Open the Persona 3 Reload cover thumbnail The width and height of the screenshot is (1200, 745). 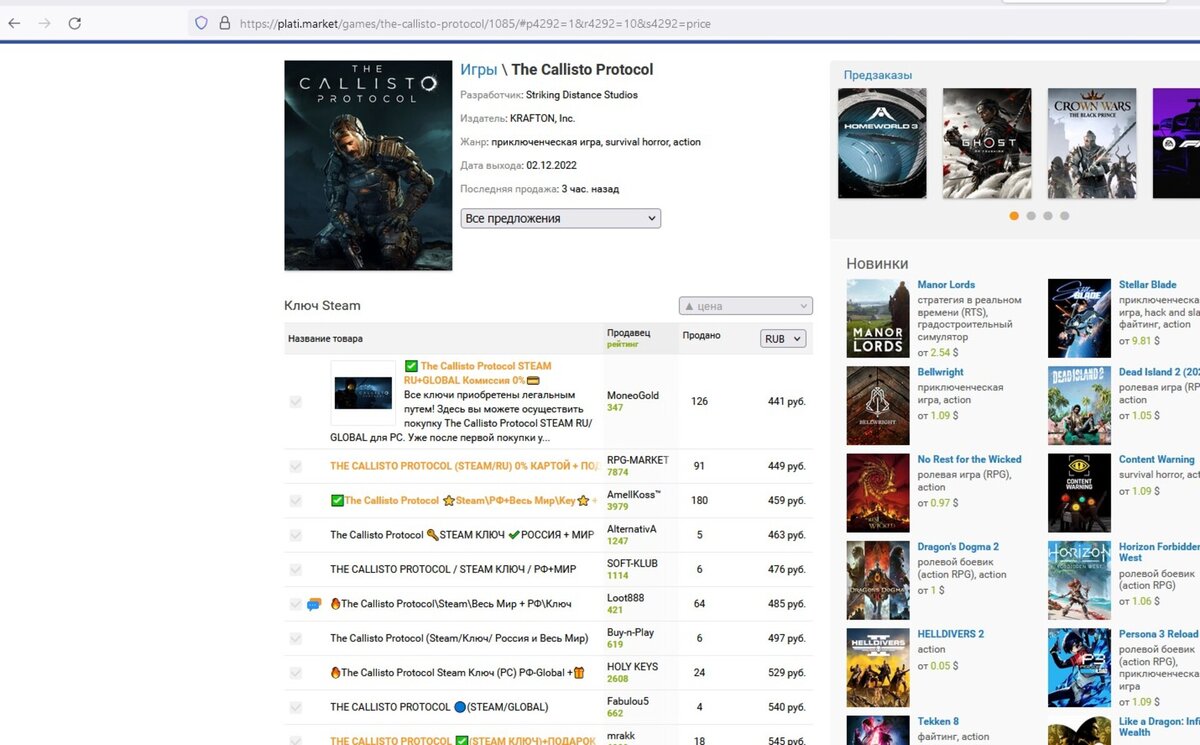click(x=1079, y=667)
